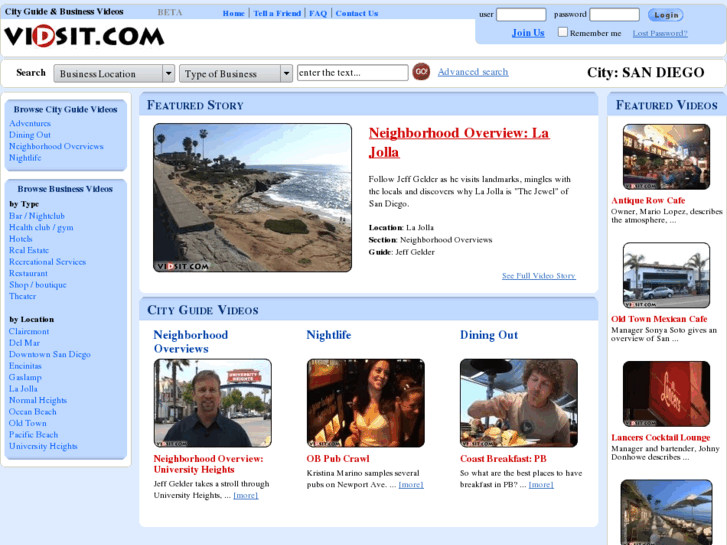Choose Normal Heights location
This screenshot has height=545, width=727.
click(38, 400)
